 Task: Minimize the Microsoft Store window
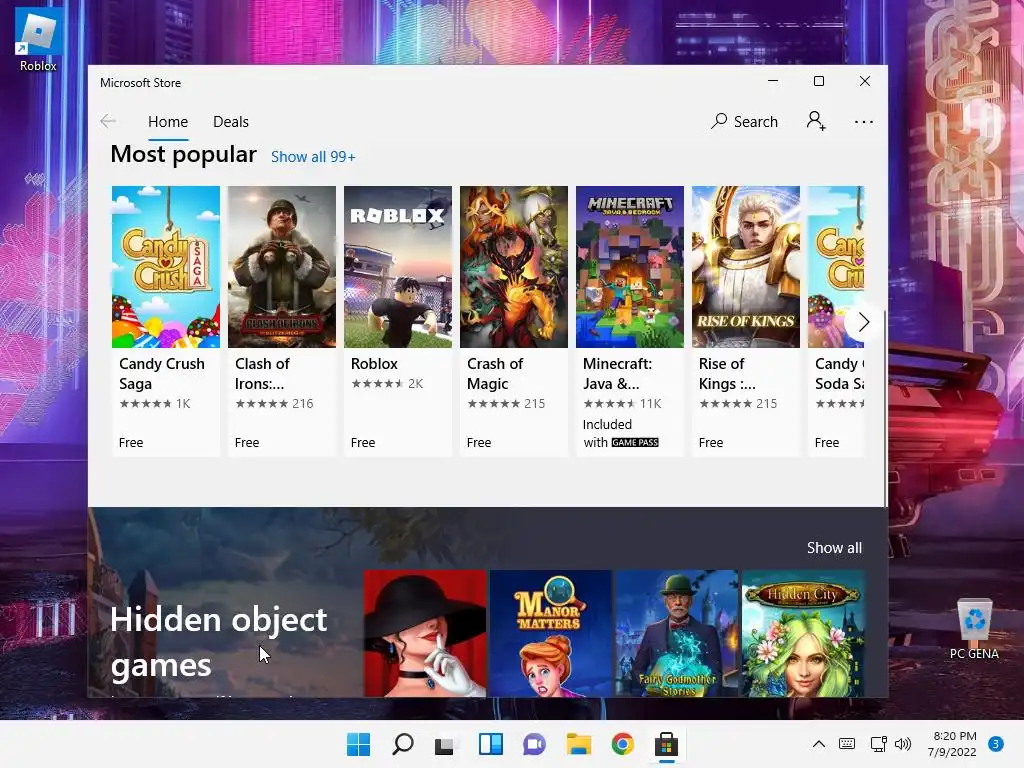773,81
